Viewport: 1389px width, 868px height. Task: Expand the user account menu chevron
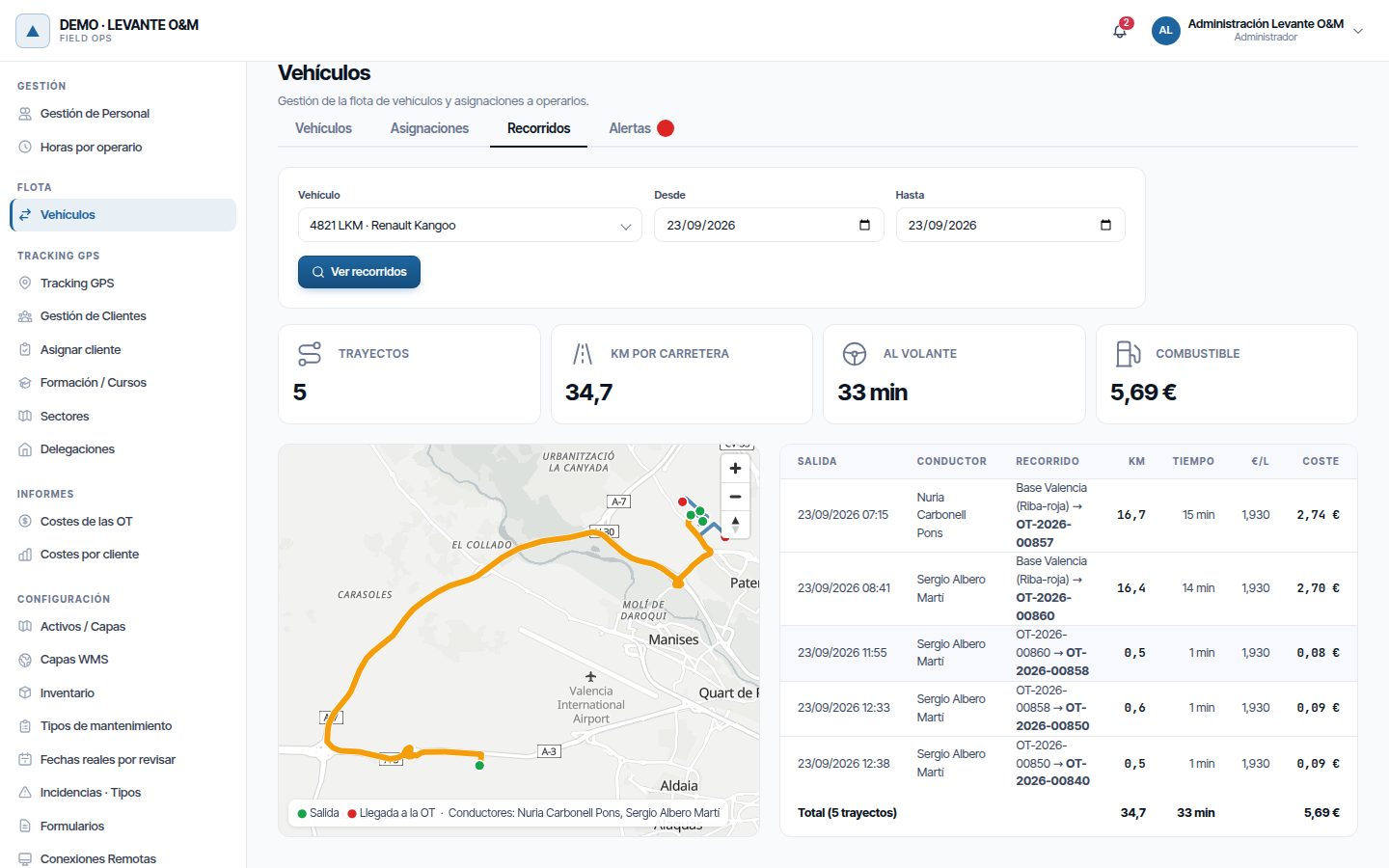click(x=1358, y=31)
